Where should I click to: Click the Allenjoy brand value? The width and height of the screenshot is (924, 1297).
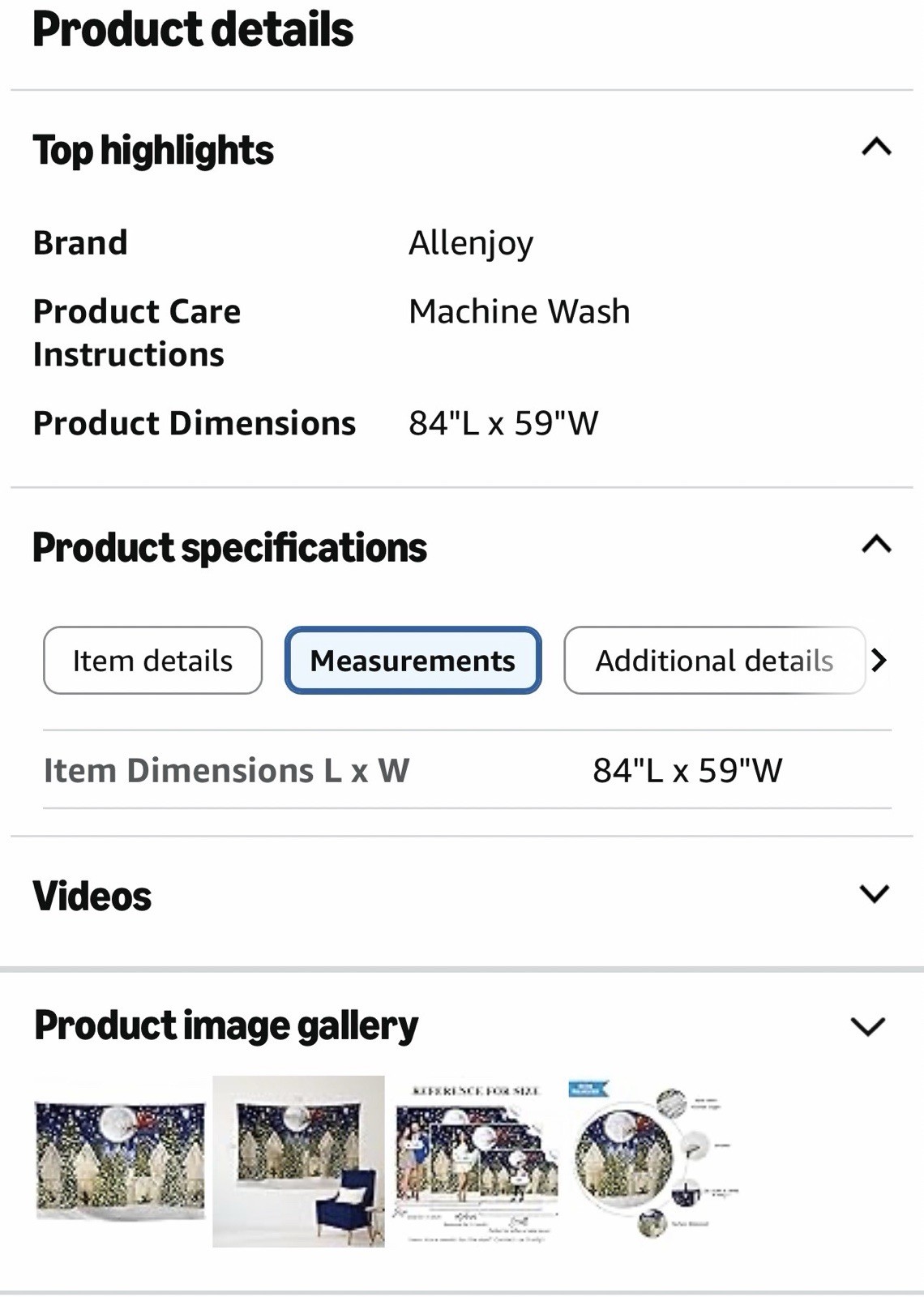[471, 243]
